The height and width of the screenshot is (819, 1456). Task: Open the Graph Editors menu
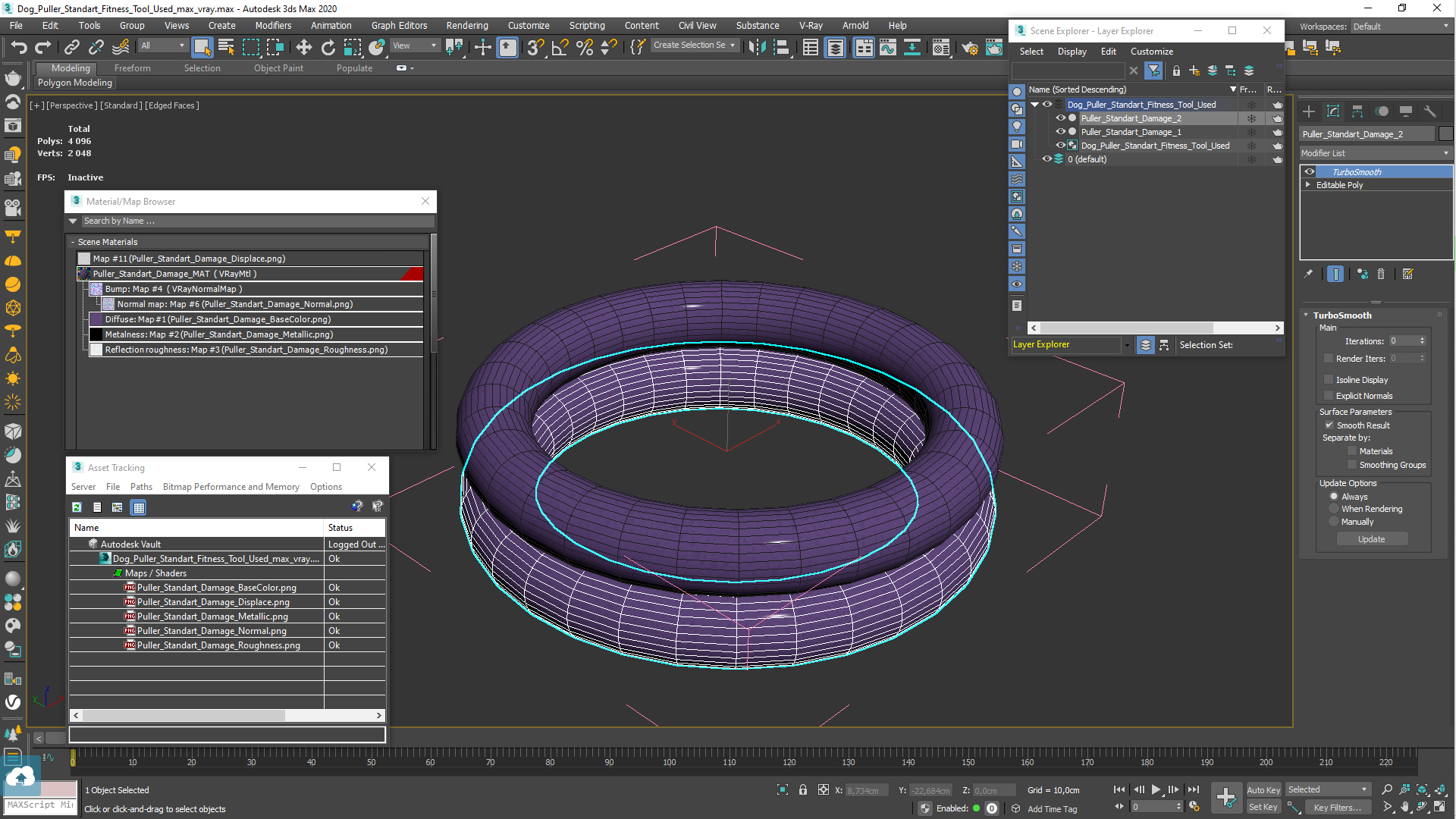coord(399,25)
